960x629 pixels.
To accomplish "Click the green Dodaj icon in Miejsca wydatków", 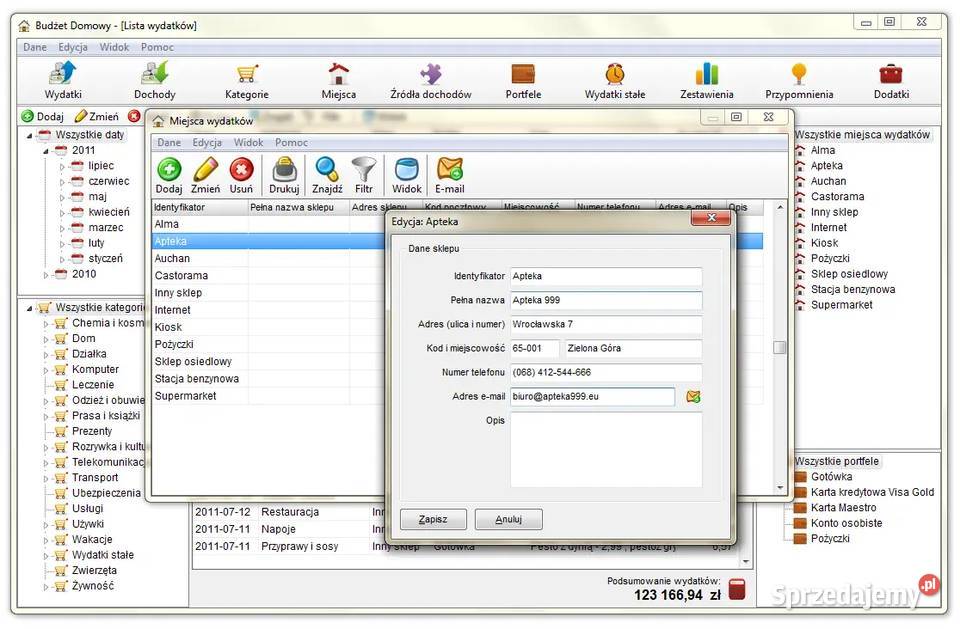I will [169, 175].
